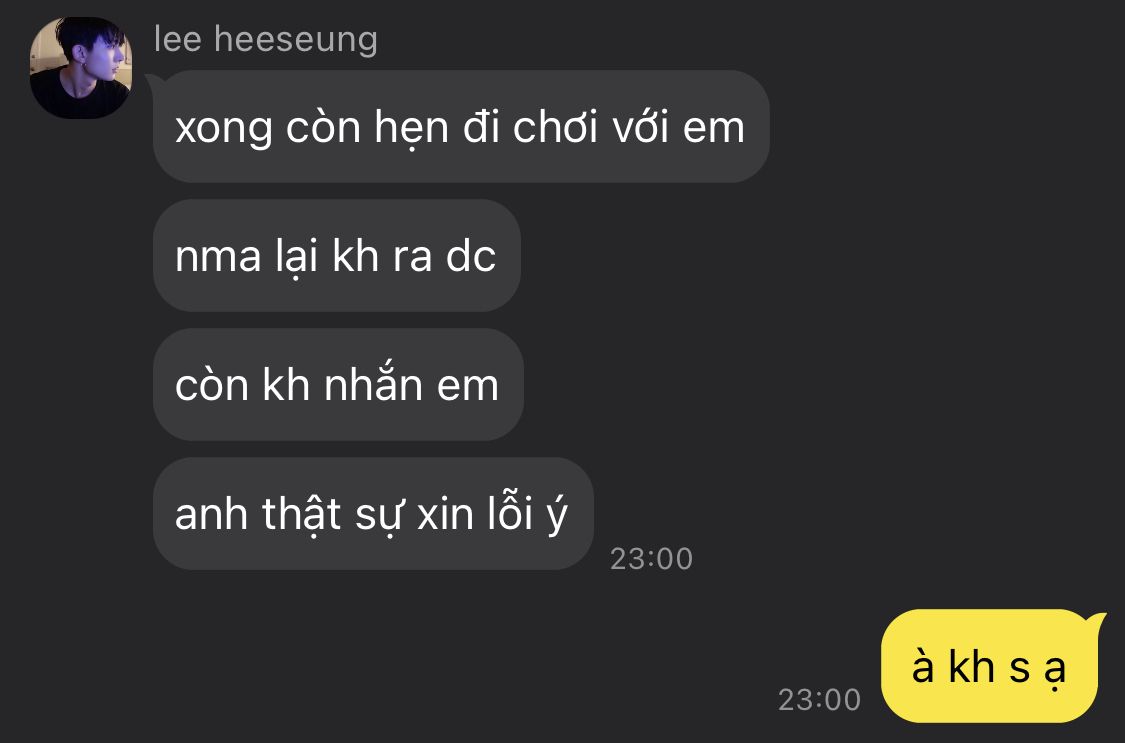This screenshot has height=743, width=1125.
Task: Click the 23:00 timestamp beside the yellow bubble
Action: (819, 699)
